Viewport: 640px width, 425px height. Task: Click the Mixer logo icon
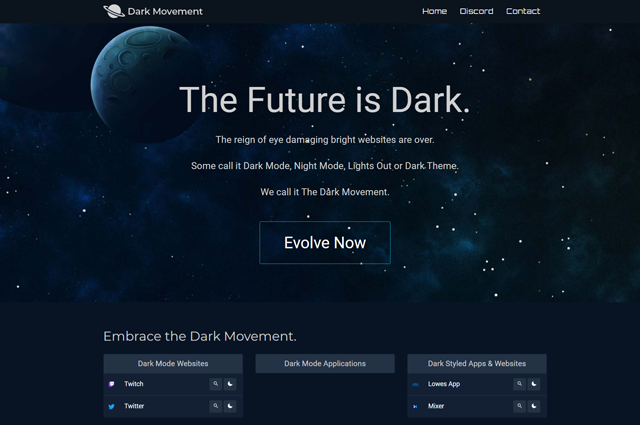415,406
